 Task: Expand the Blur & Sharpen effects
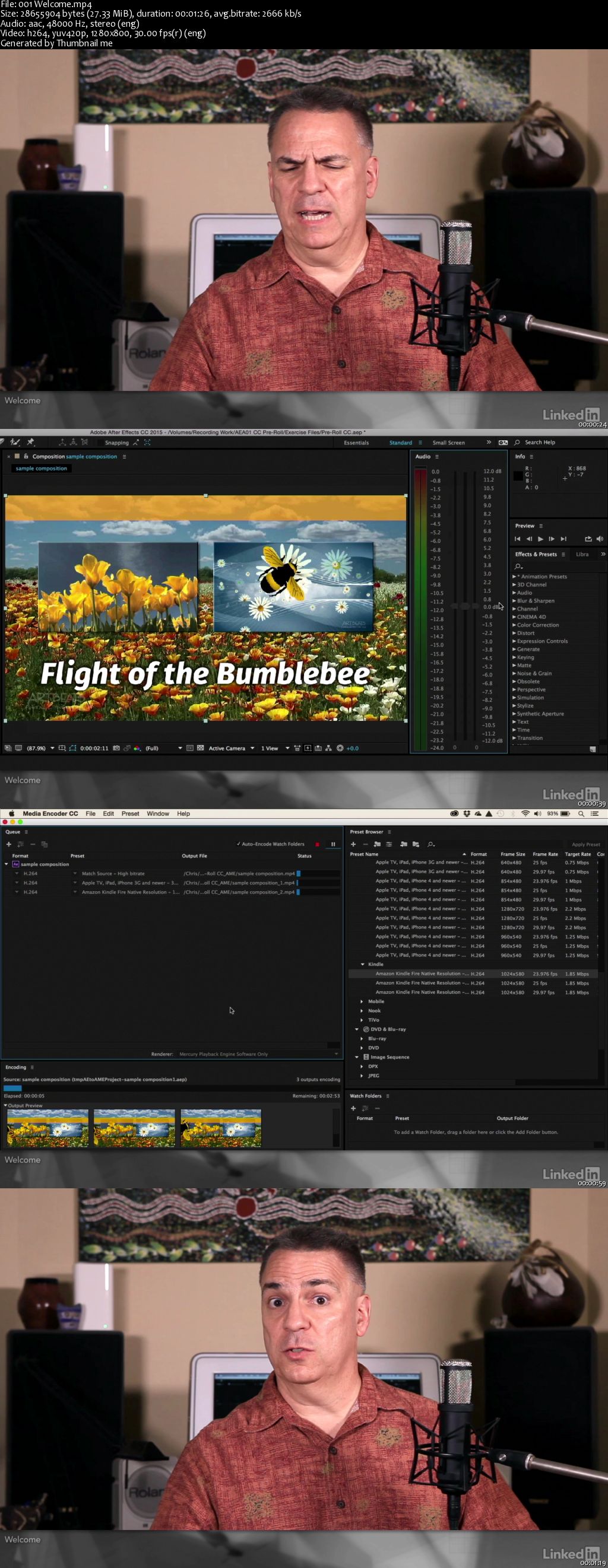click(514, 601)
